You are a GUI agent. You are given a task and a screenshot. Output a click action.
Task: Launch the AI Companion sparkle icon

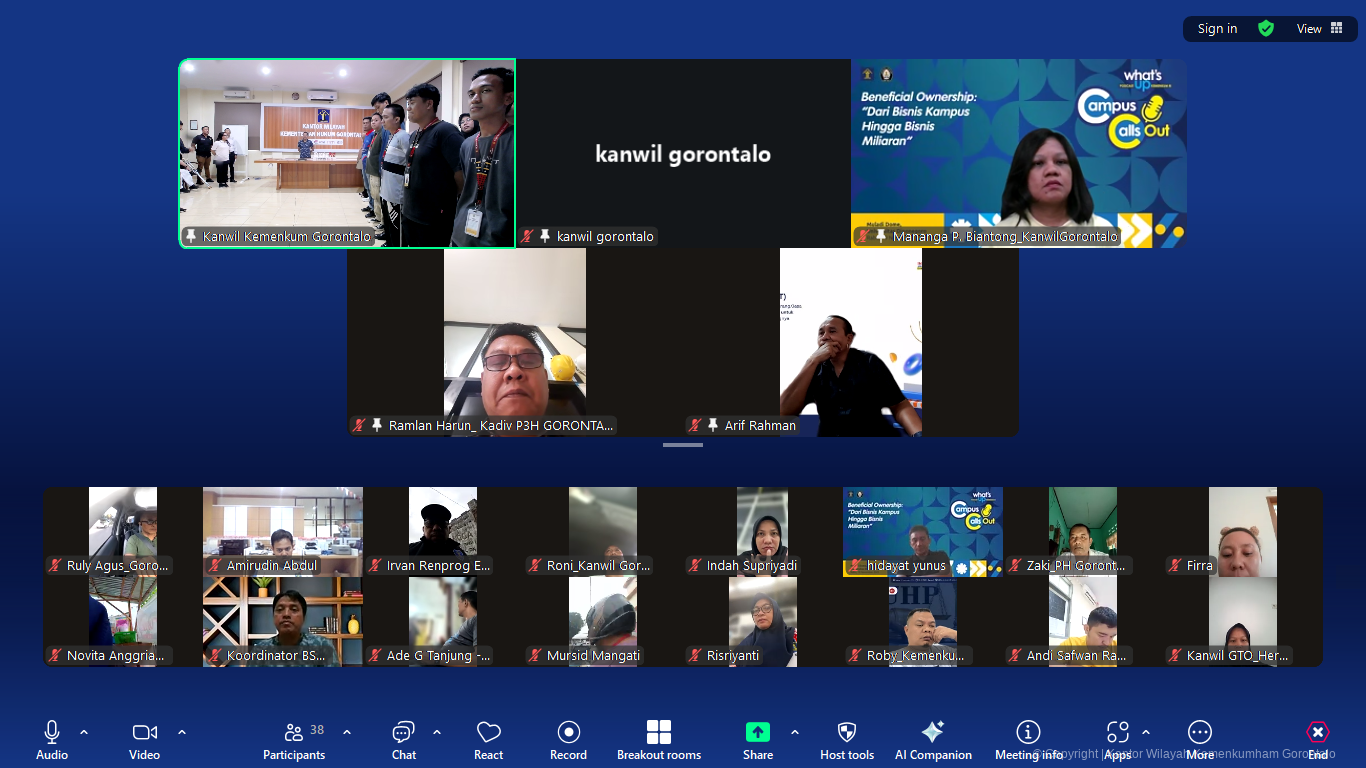[x=932, y=733]
